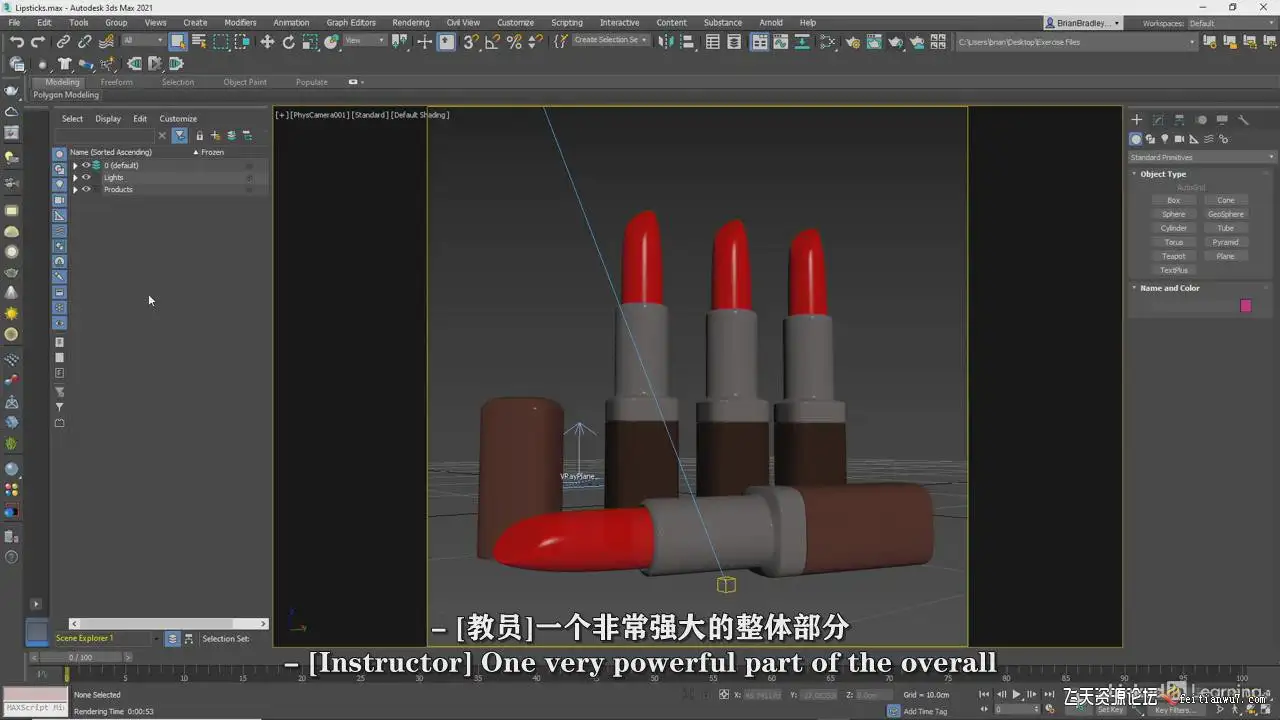Open the selection filter dropdown showing All
Image resolution: width=1280 pixels, height=720 pixels.
(x=143, y=41)
